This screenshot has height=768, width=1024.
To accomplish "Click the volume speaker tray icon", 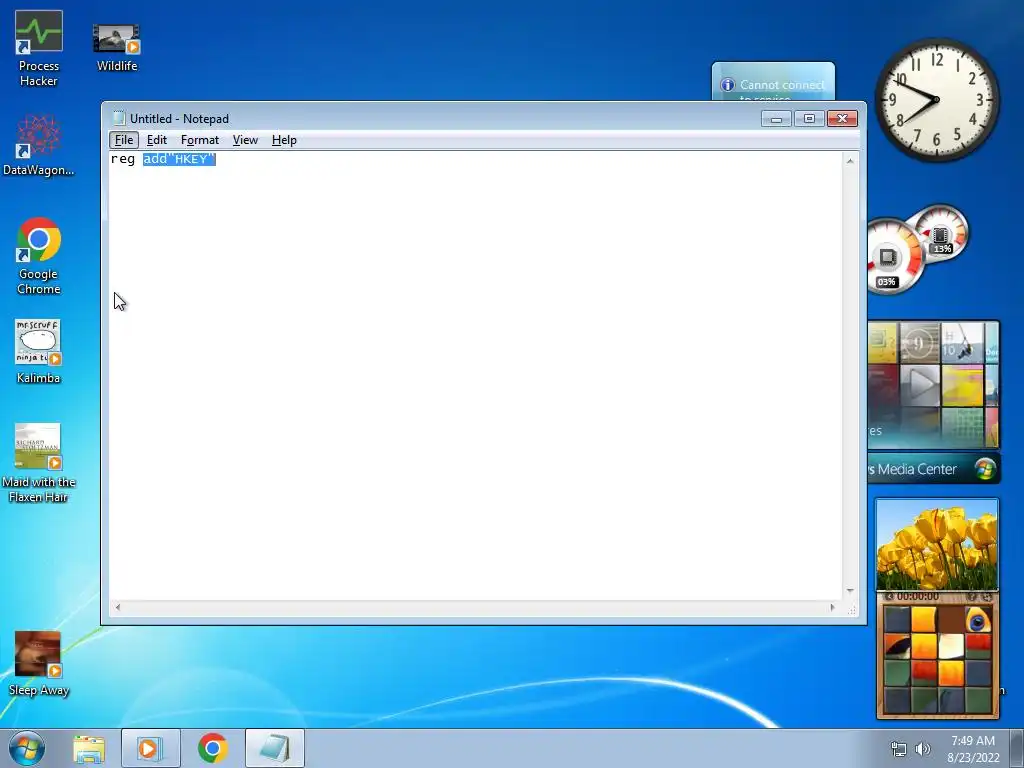I will click(x=923, y=749).
